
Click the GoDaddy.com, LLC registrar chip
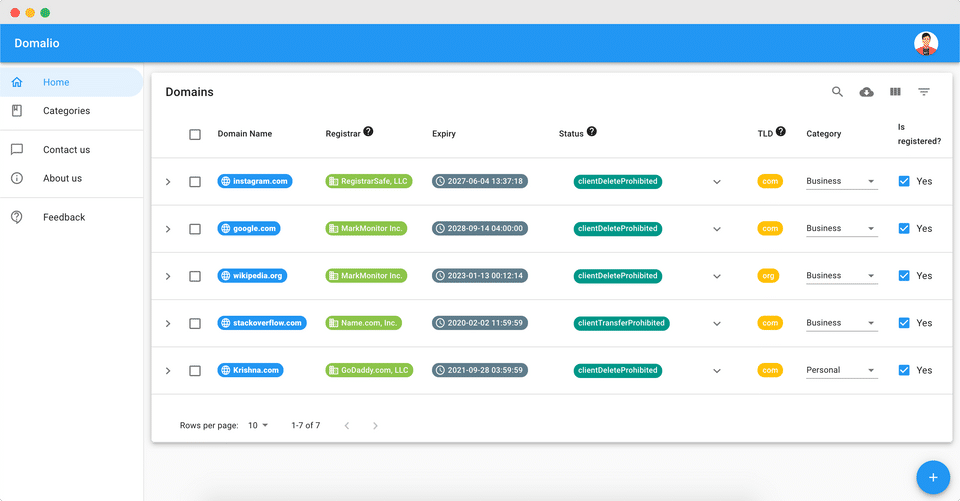click(x=369, y=370)
